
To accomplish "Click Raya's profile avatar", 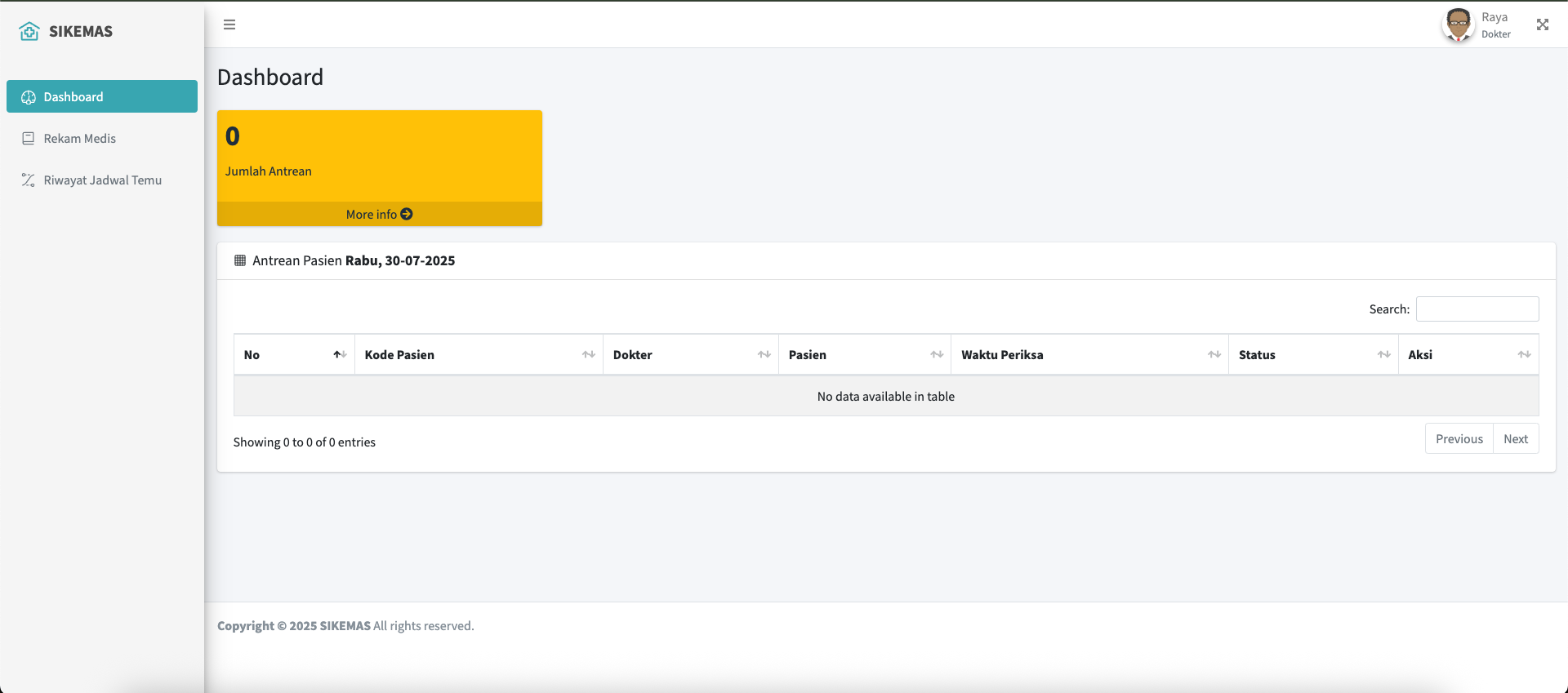I will (x=1458, y=24).
